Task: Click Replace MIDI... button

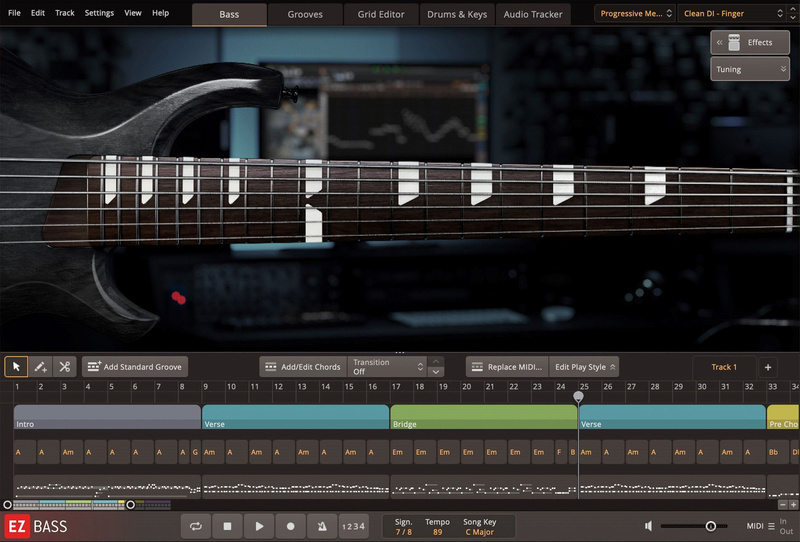Action: [507, 367]
